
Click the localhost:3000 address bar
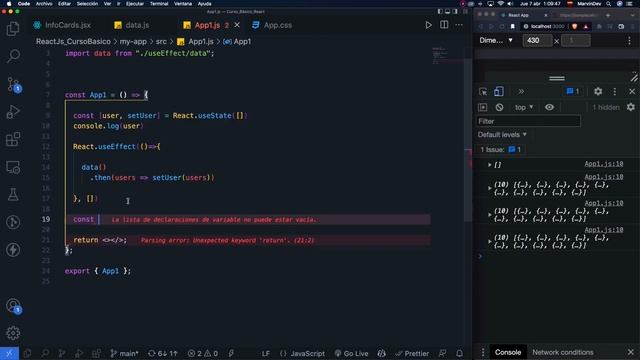click(548, 27)
